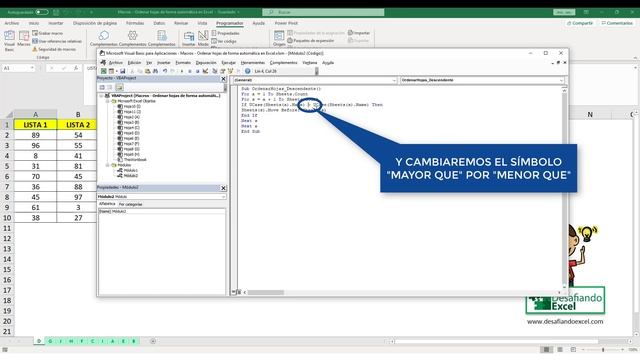This screenshot has width=640, height=360.
Task: Click the Origen XML icon
Action: coord(279,38)
